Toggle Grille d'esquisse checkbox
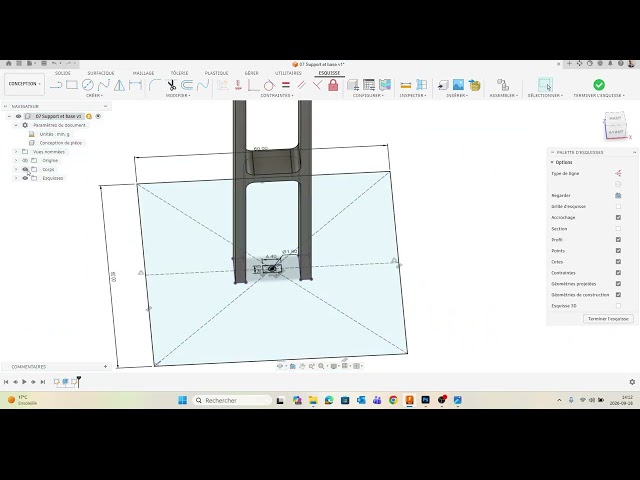 click(x=618, y=207)
